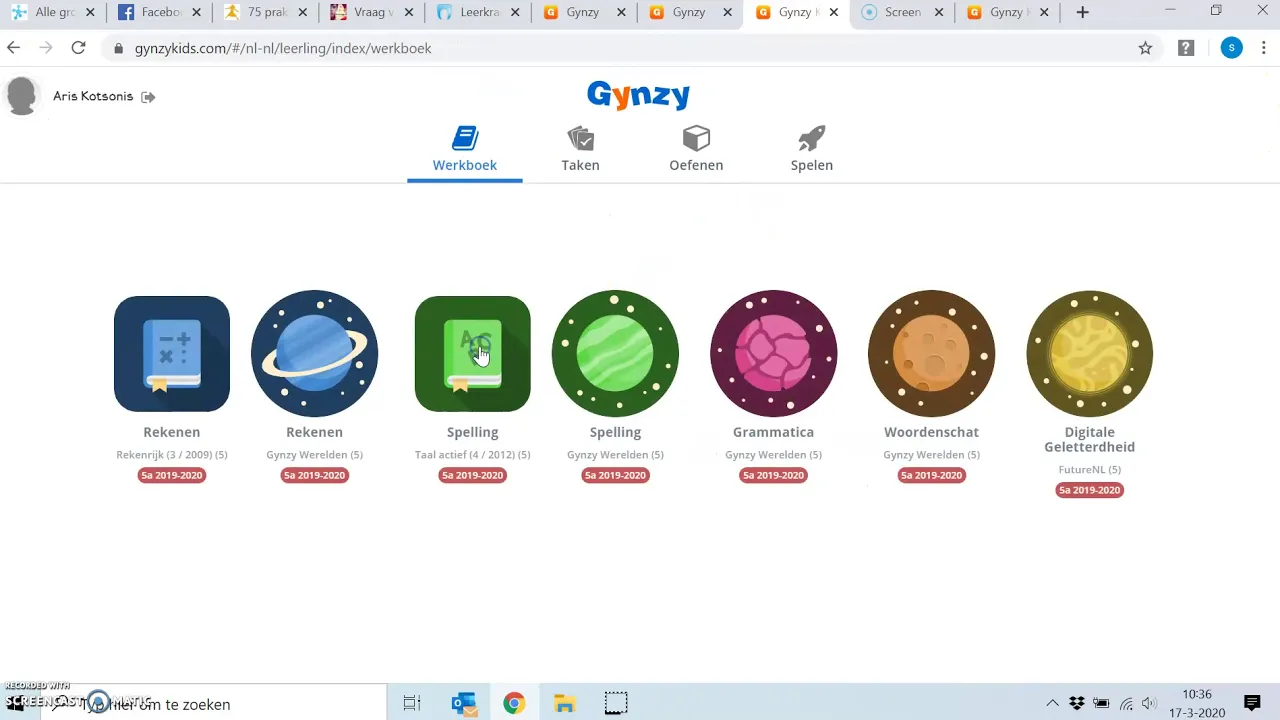Click the Woordenschat label text
Screen dimensions: 1280x720
[931, 432]
